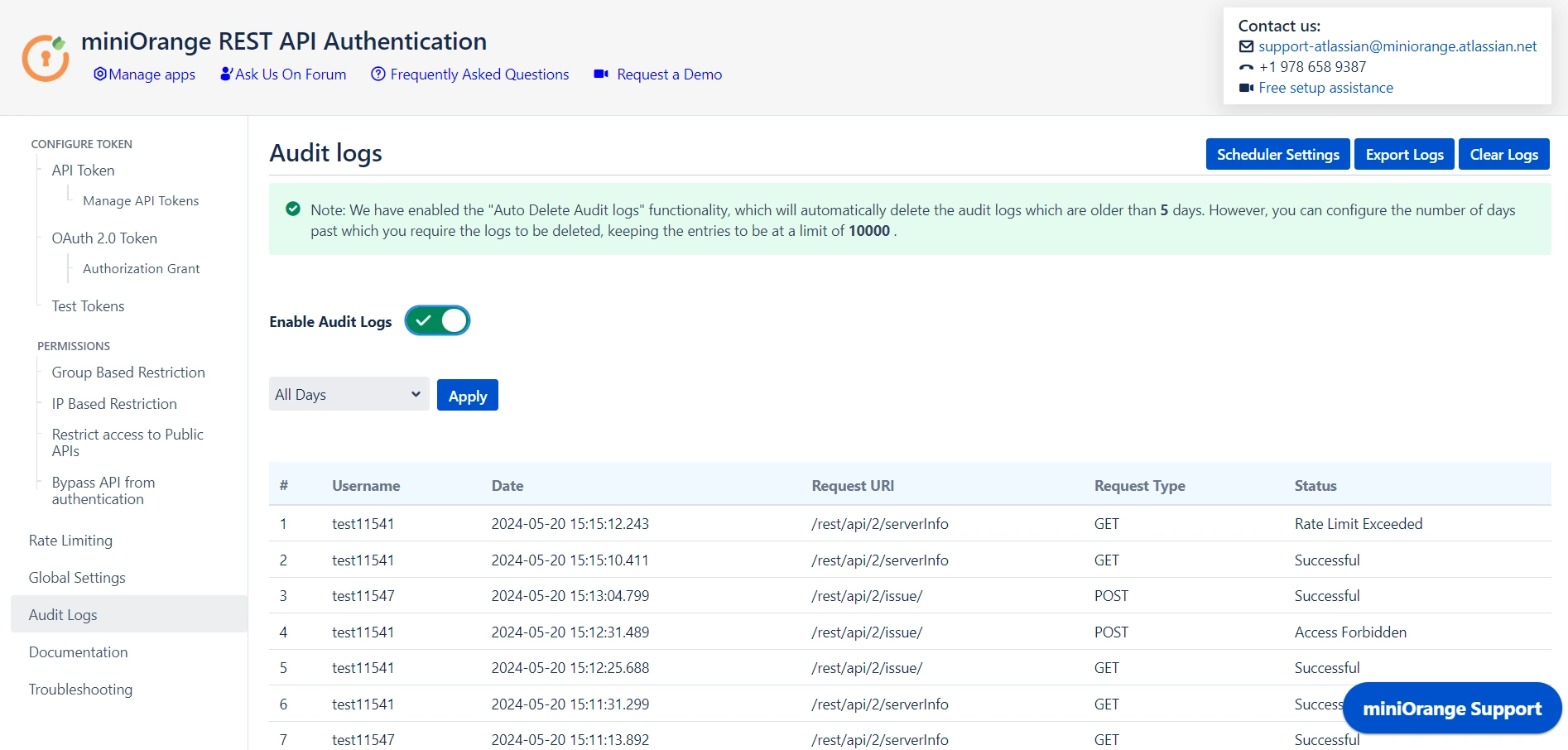Open the All Days filter dropdown

(349, 395)
